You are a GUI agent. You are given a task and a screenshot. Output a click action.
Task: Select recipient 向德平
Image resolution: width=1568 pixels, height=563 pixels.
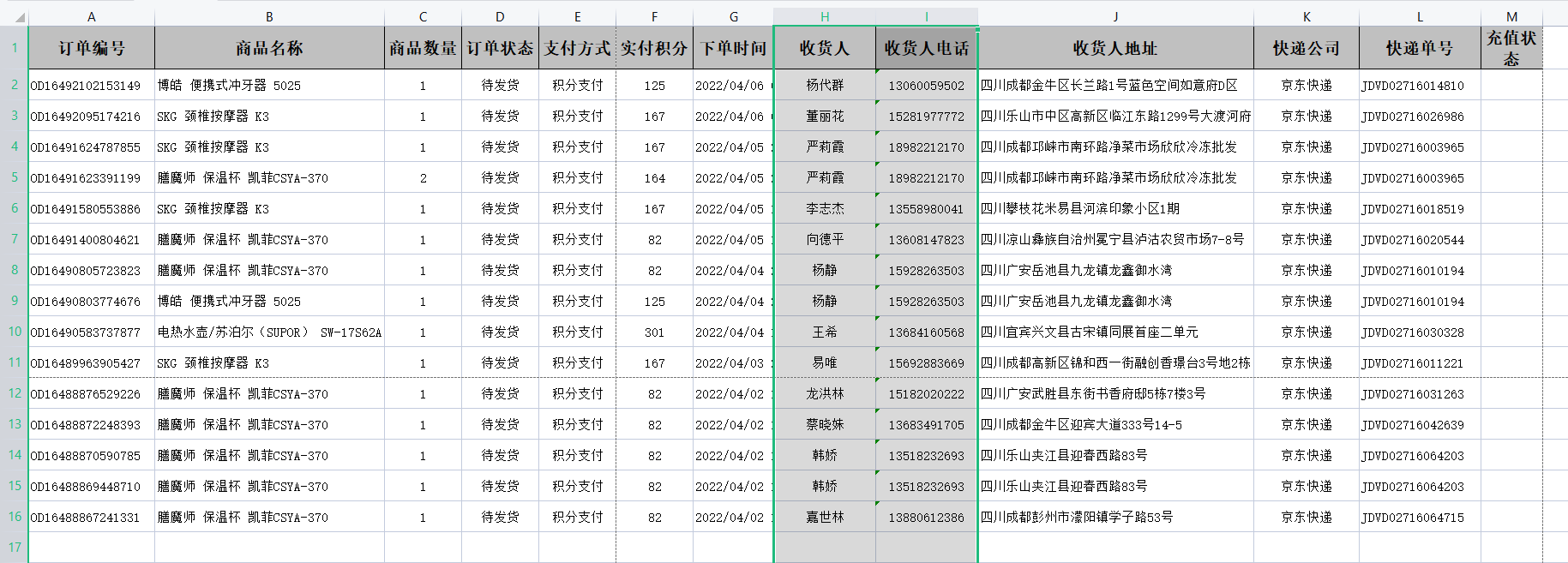click(825, 239)
